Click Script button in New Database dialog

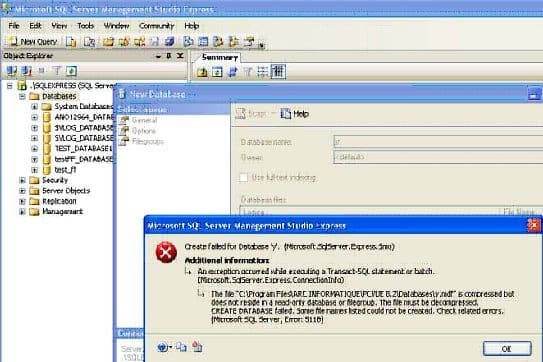click(x=251, y=114)
